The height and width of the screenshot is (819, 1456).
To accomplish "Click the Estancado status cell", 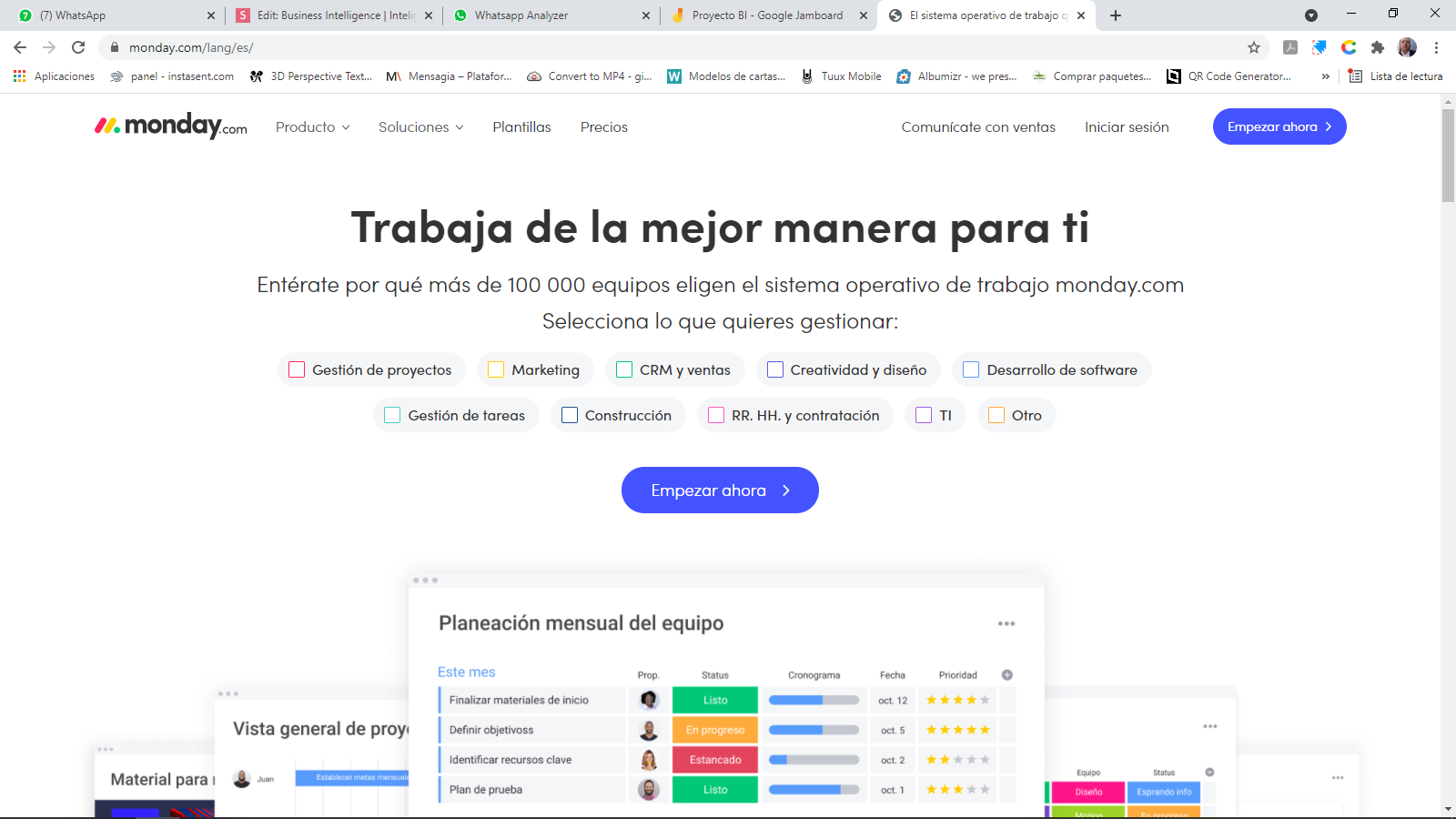I will tap(715, 760).
